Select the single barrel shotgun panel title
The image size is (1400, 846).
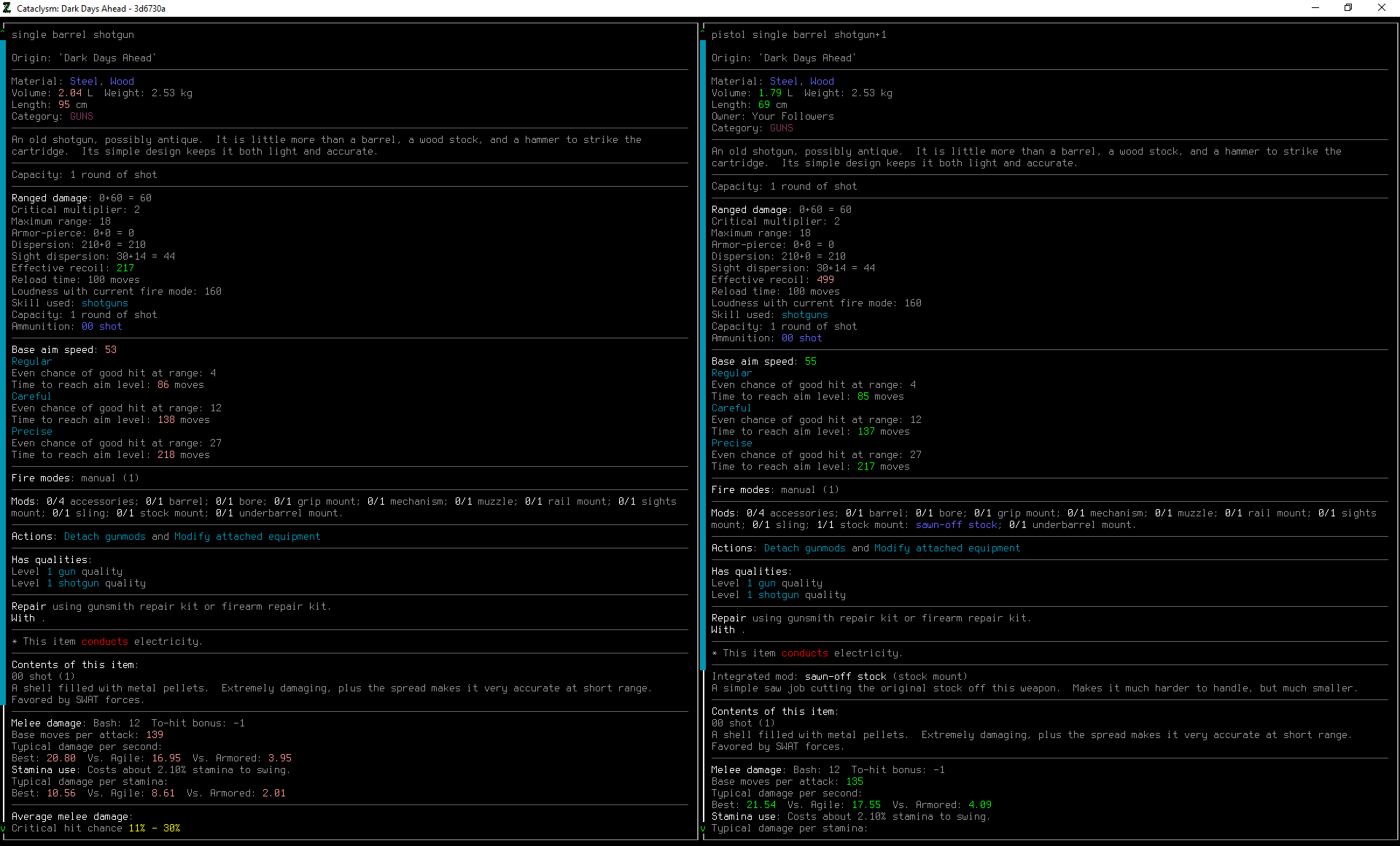point(72,34)
